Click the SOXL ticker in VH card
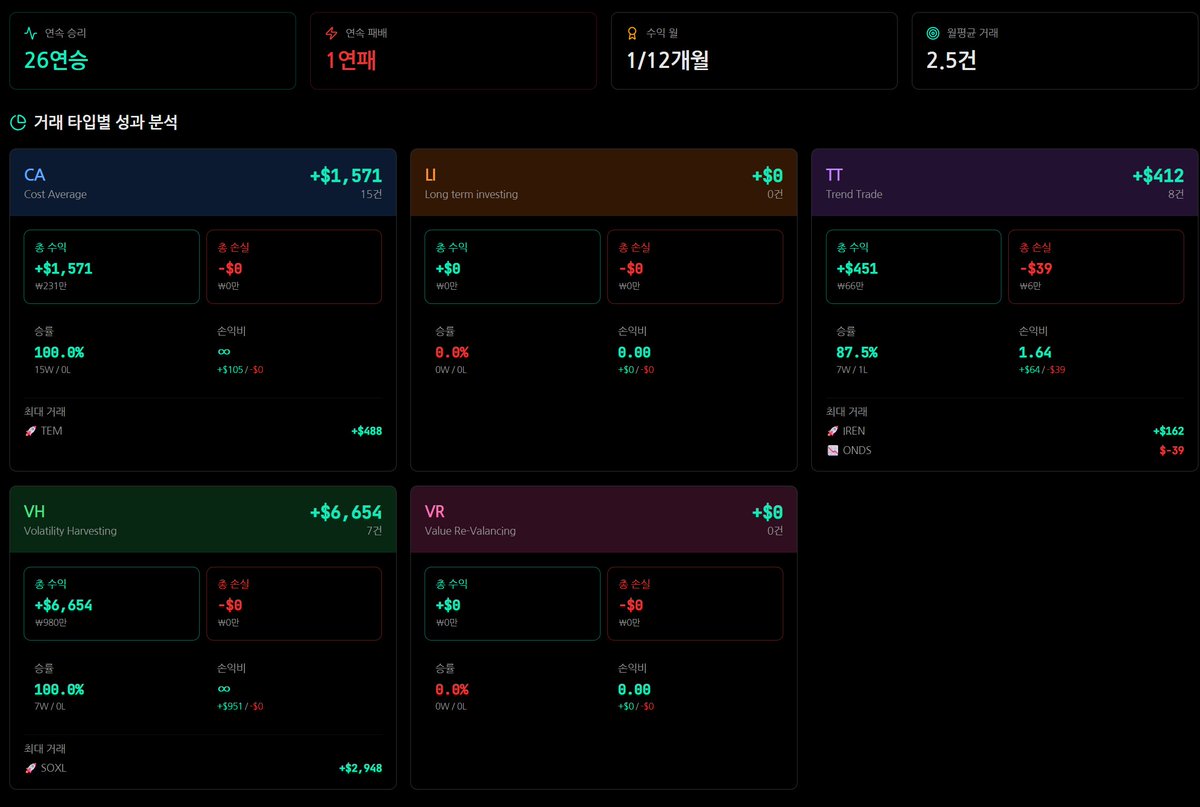The image size is (1200, 807). click(54, 768)
